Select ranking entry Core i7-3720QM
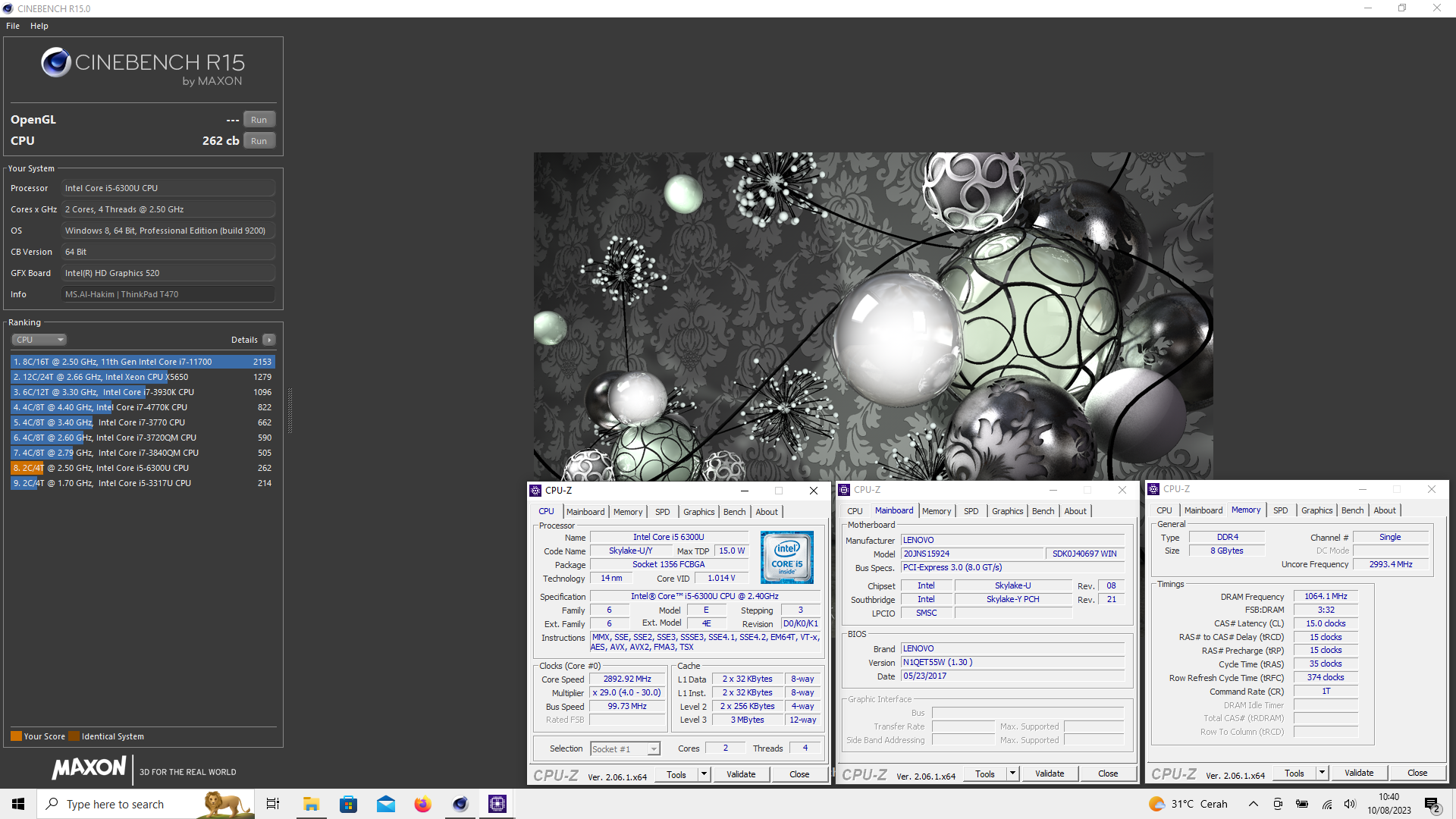 [x=143, y=438]
